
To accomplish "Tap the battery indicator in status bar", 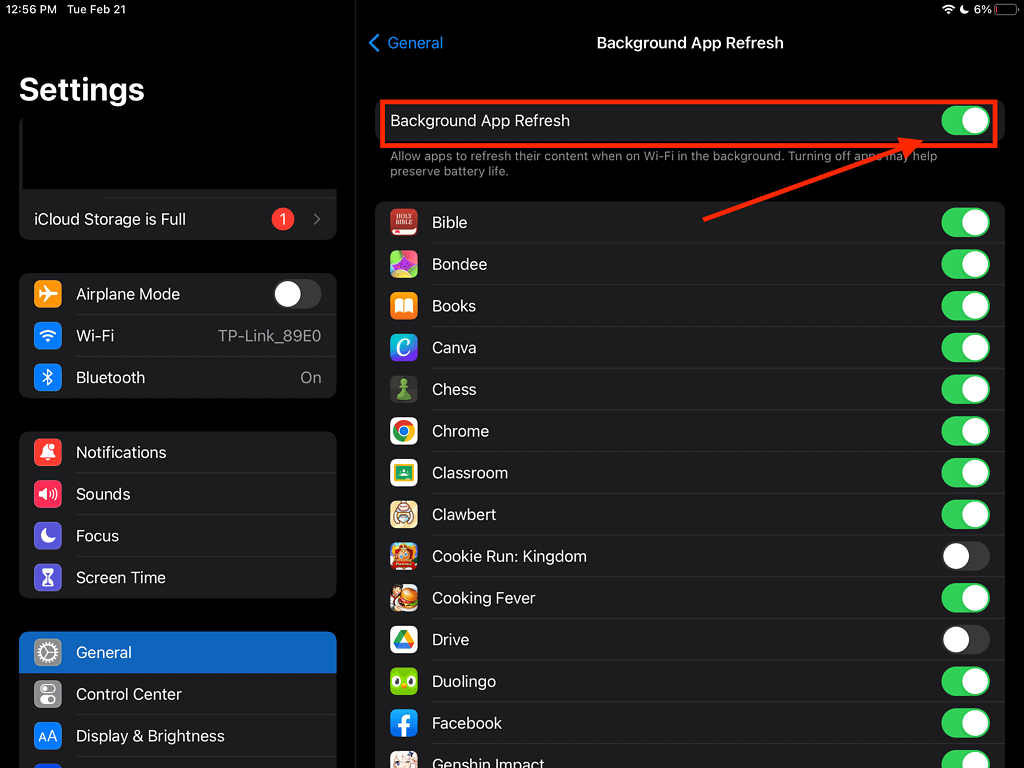I will (x=1006, y=9).
